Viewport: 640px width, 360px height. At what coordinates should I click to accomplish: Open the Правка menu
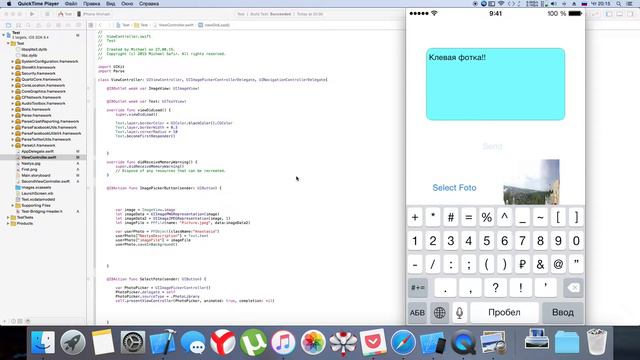tap(91, 4)
